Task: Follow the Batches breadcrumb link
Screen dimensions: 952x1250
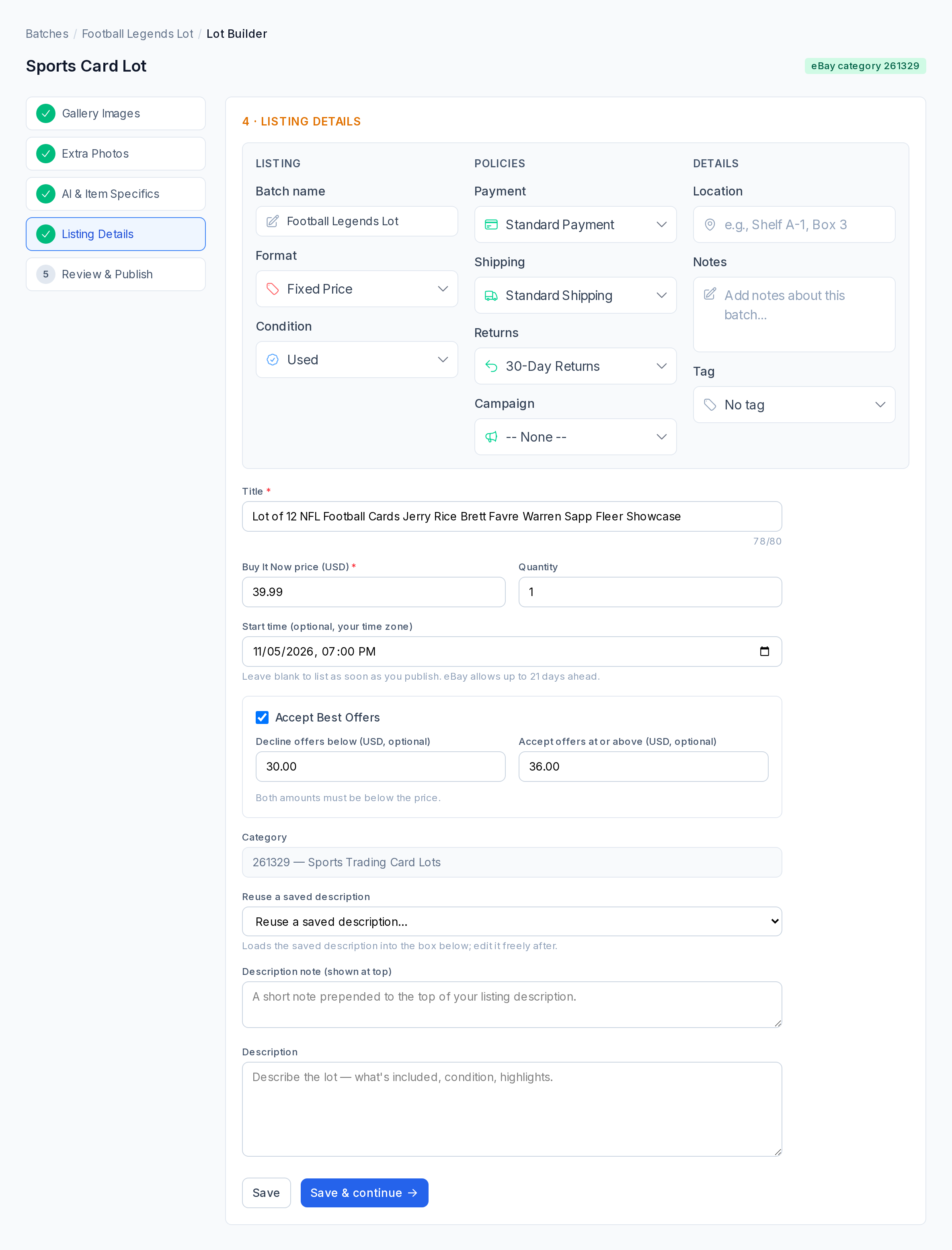Action: coord(47,34)
